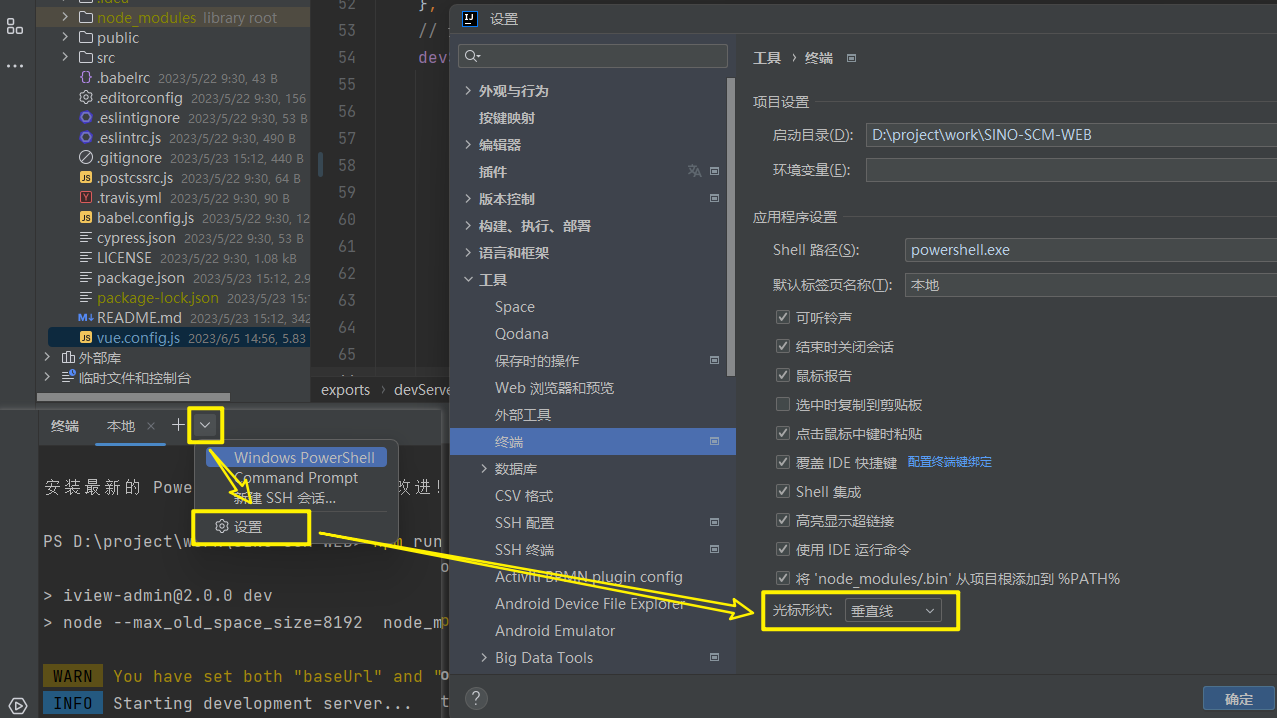Expand the 外观与行为 settings category
1277x718 pixels.
(468, 91)
